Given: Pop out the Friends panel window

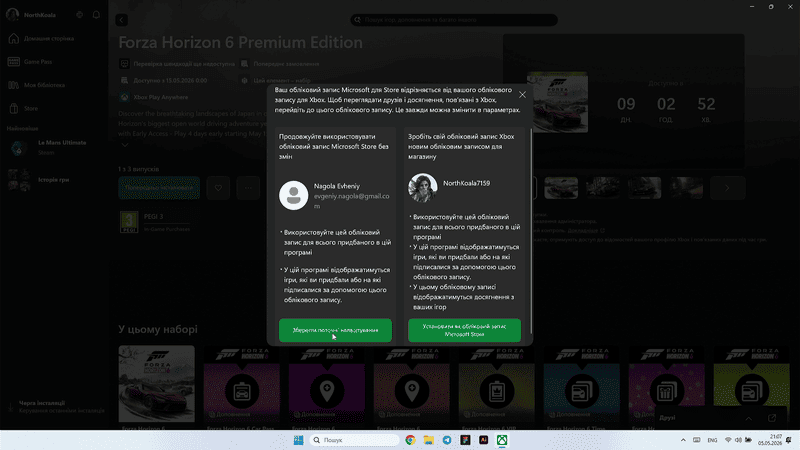Looking at the screenshot, I should coord(772,418).
